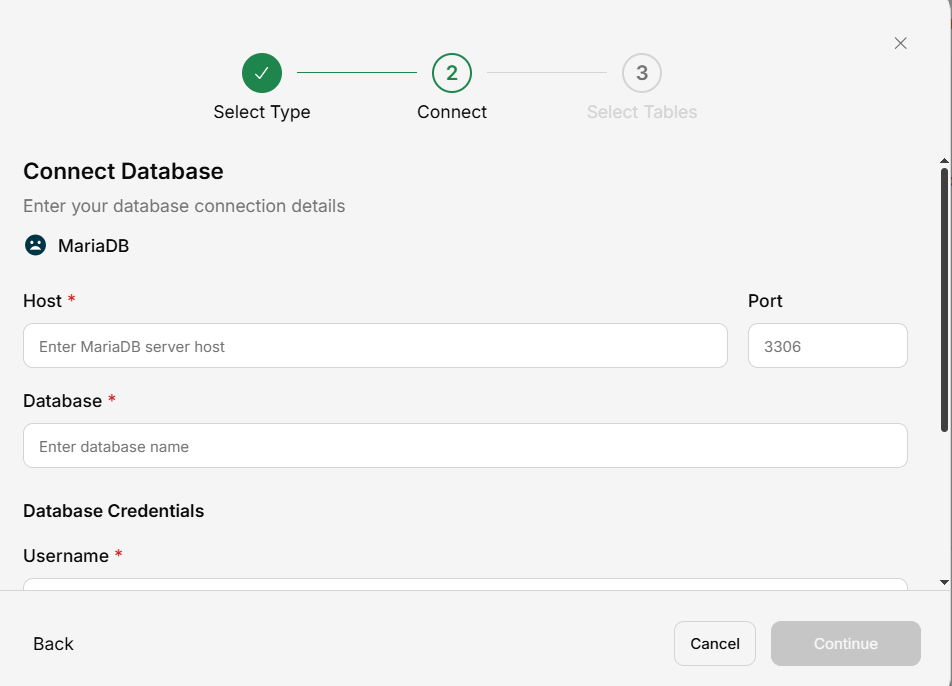
Task: Click the green checkmark step circle
Action: [x=262, y=73]
